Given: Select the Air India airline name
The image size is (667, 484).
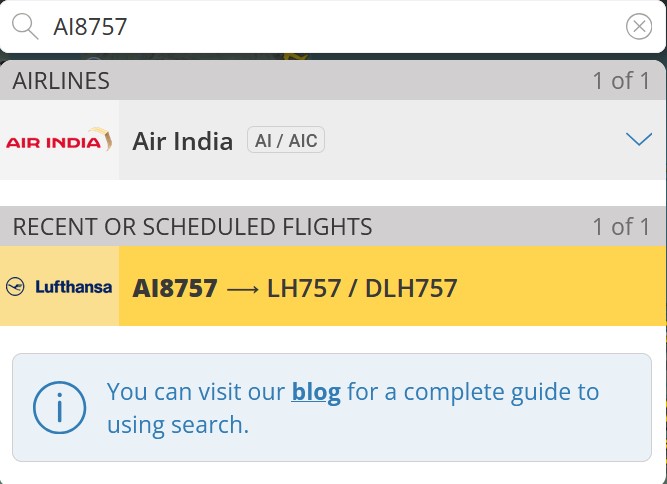Looking at the screenshot, I should click(182, 141).
